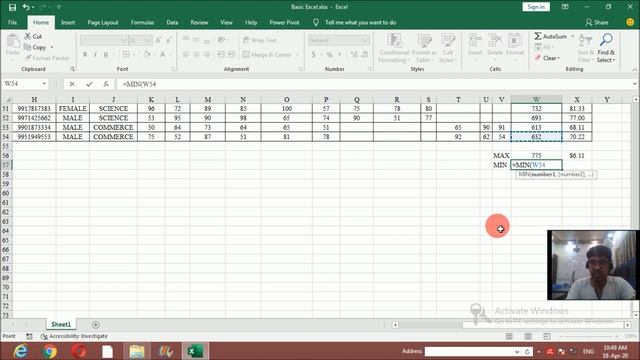Switch to Page Break Preview icon
Screen dimensions: 640x360
(547, 336)
